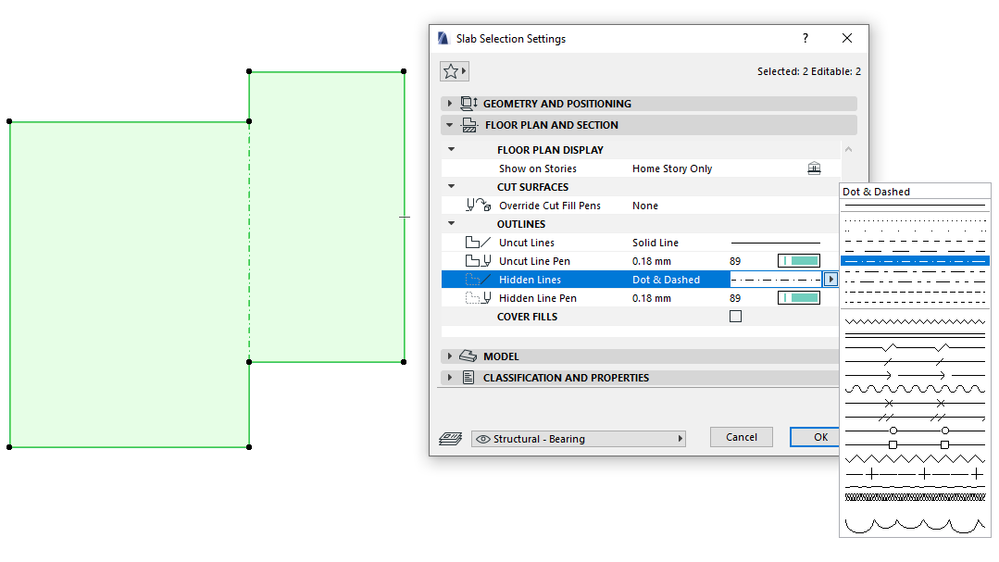Click the settings list scroll-up arrow
Image resolution: width=999 pixels, height=562 pixels.
pyautogui.click(x=848, y=149)
